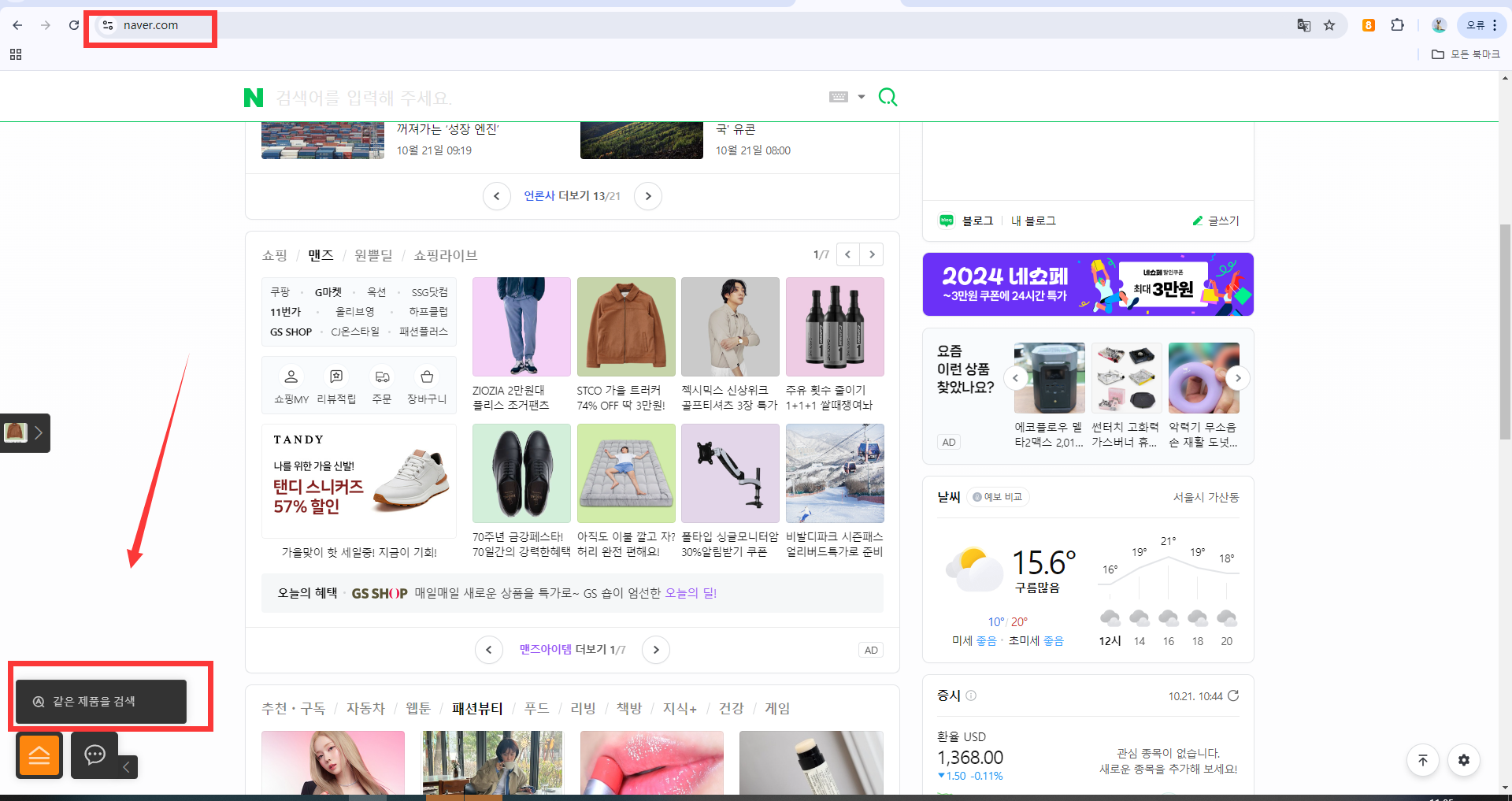Open 70주년 금강페스타 shoes product
Screen dimensions: 1512x801
coord(521,473)
